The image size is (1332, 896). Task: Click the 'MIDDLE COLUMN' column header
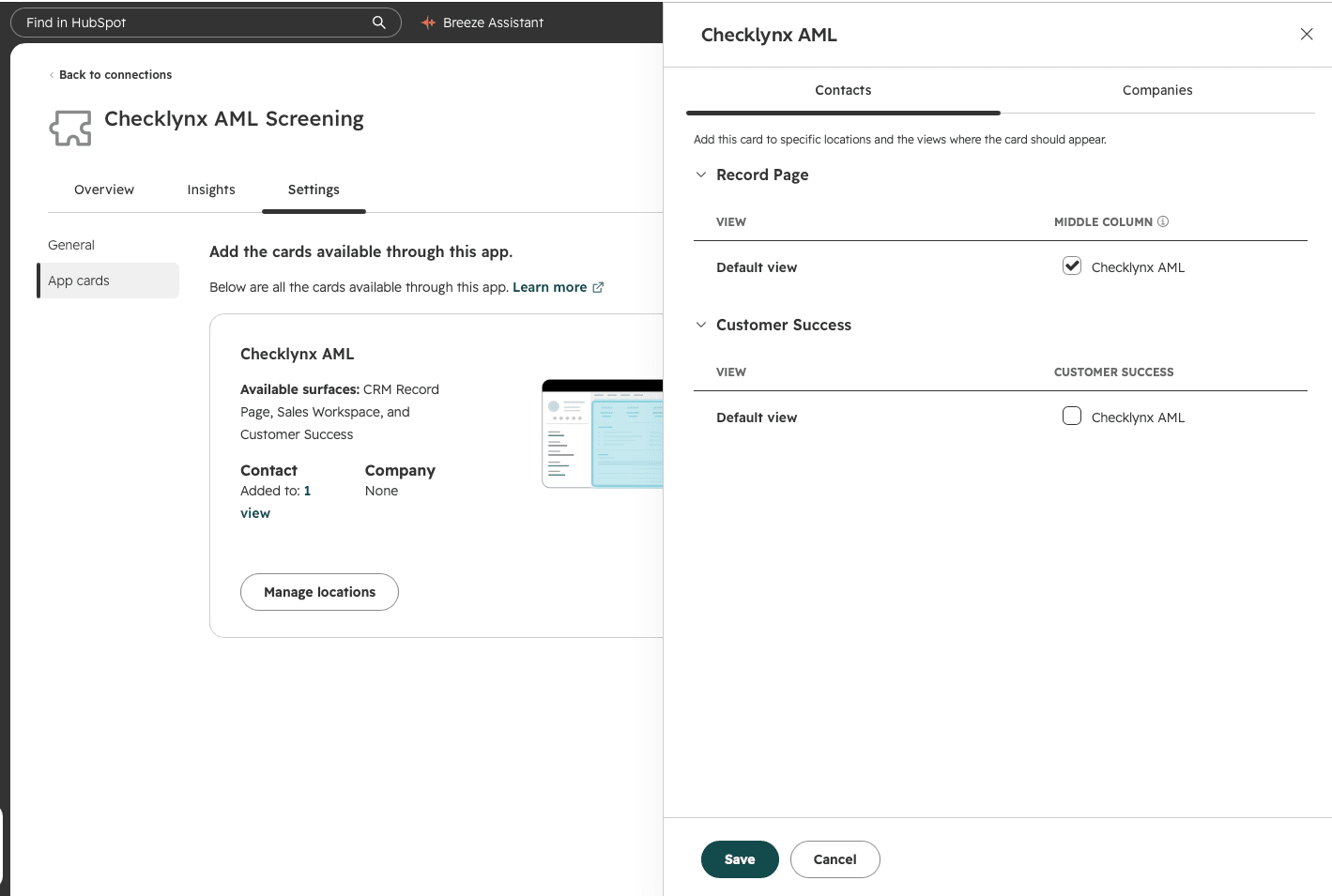[x=1103, y=222]
